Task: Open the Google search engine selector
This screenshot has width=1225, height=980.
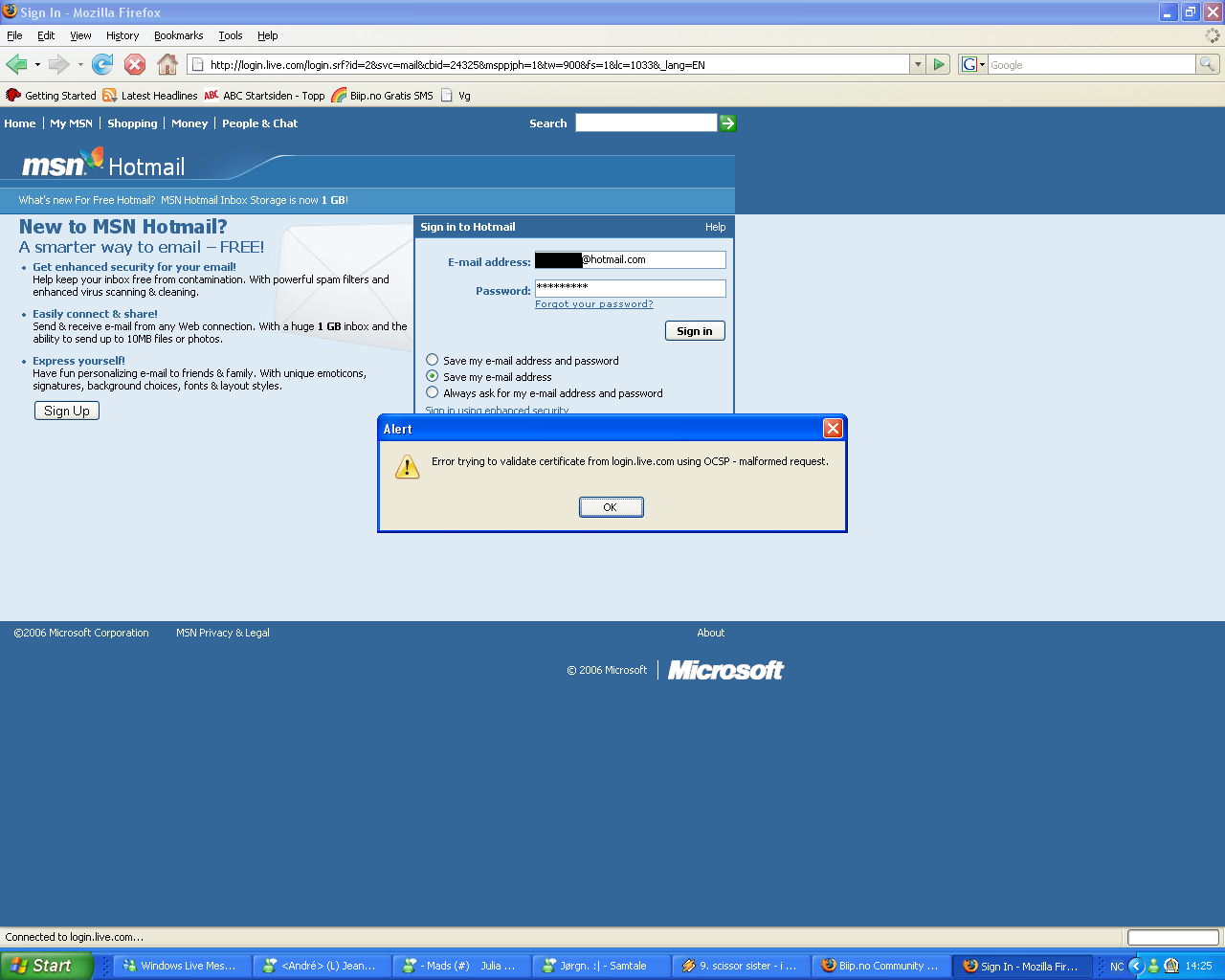Action: [973, 64]
